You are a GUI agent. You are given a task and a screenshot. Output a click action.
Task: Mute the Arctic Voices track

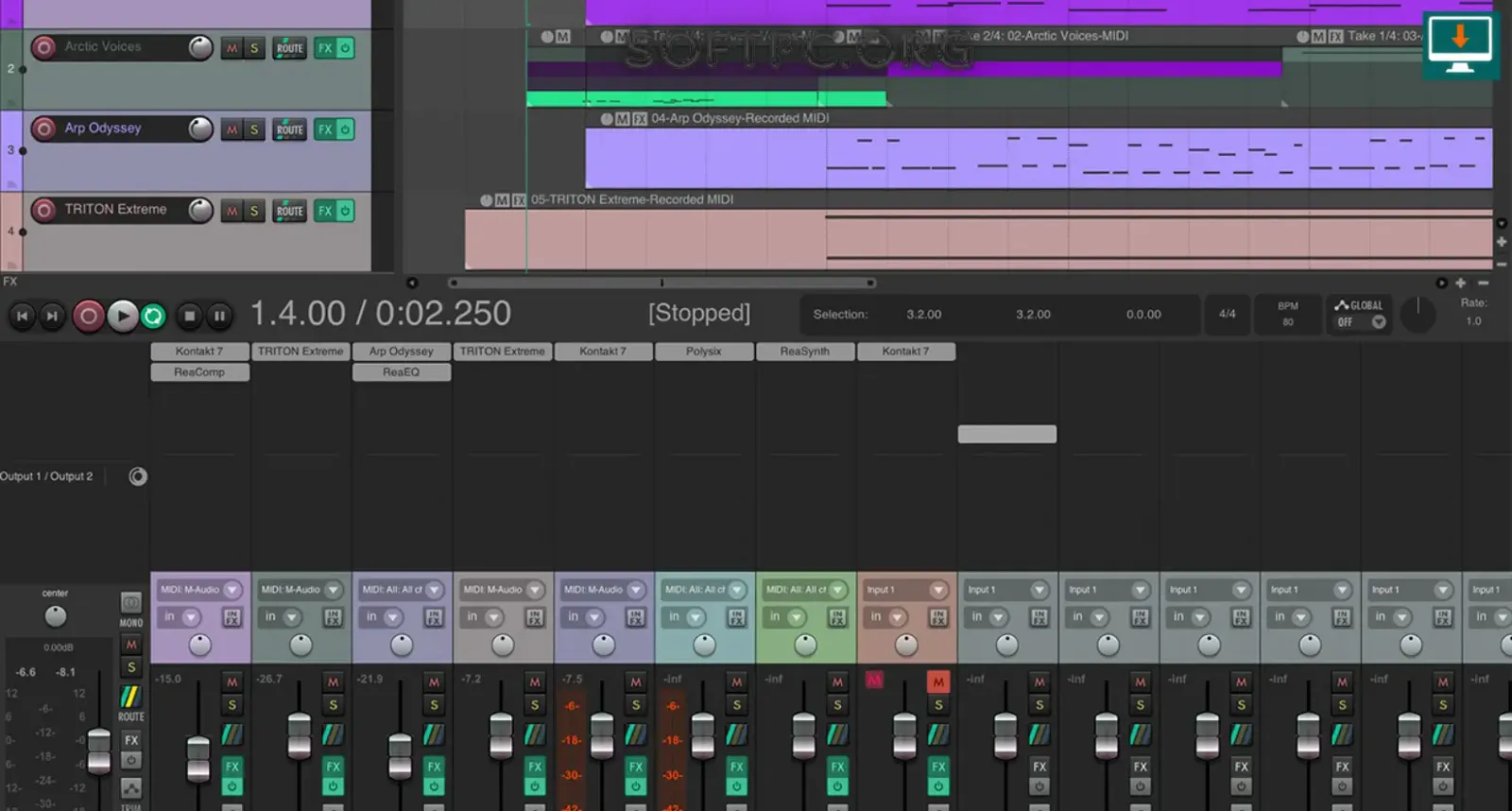232,48
